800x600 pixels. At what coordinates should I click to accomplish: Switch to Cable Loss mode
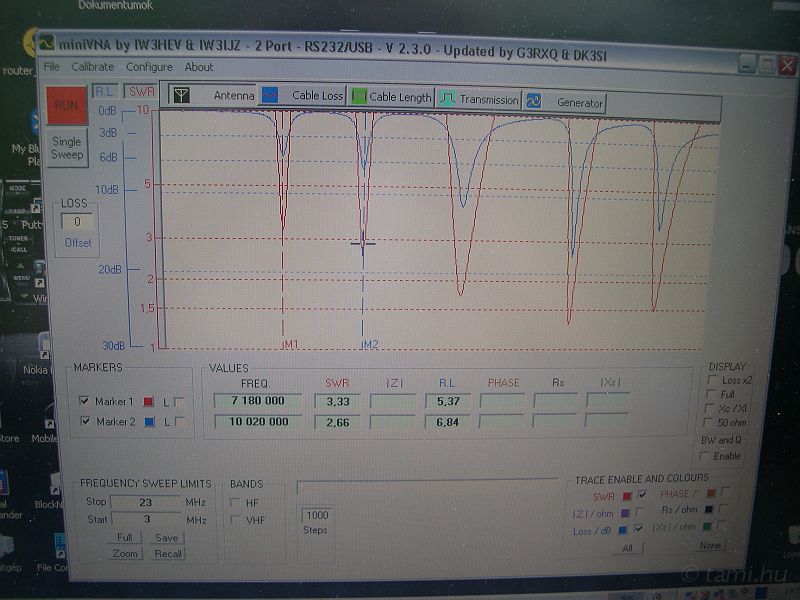pyautogui.click(x=269, y=97)
